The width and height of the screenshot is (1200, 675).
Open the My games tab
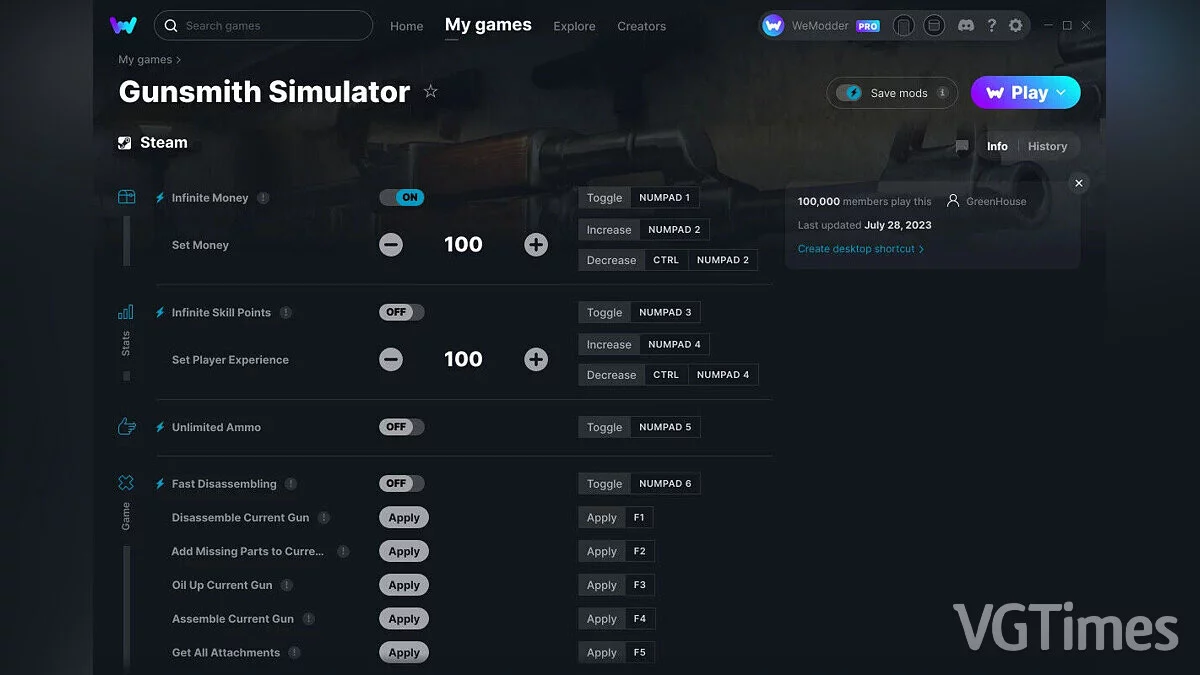tap(488, 25)
